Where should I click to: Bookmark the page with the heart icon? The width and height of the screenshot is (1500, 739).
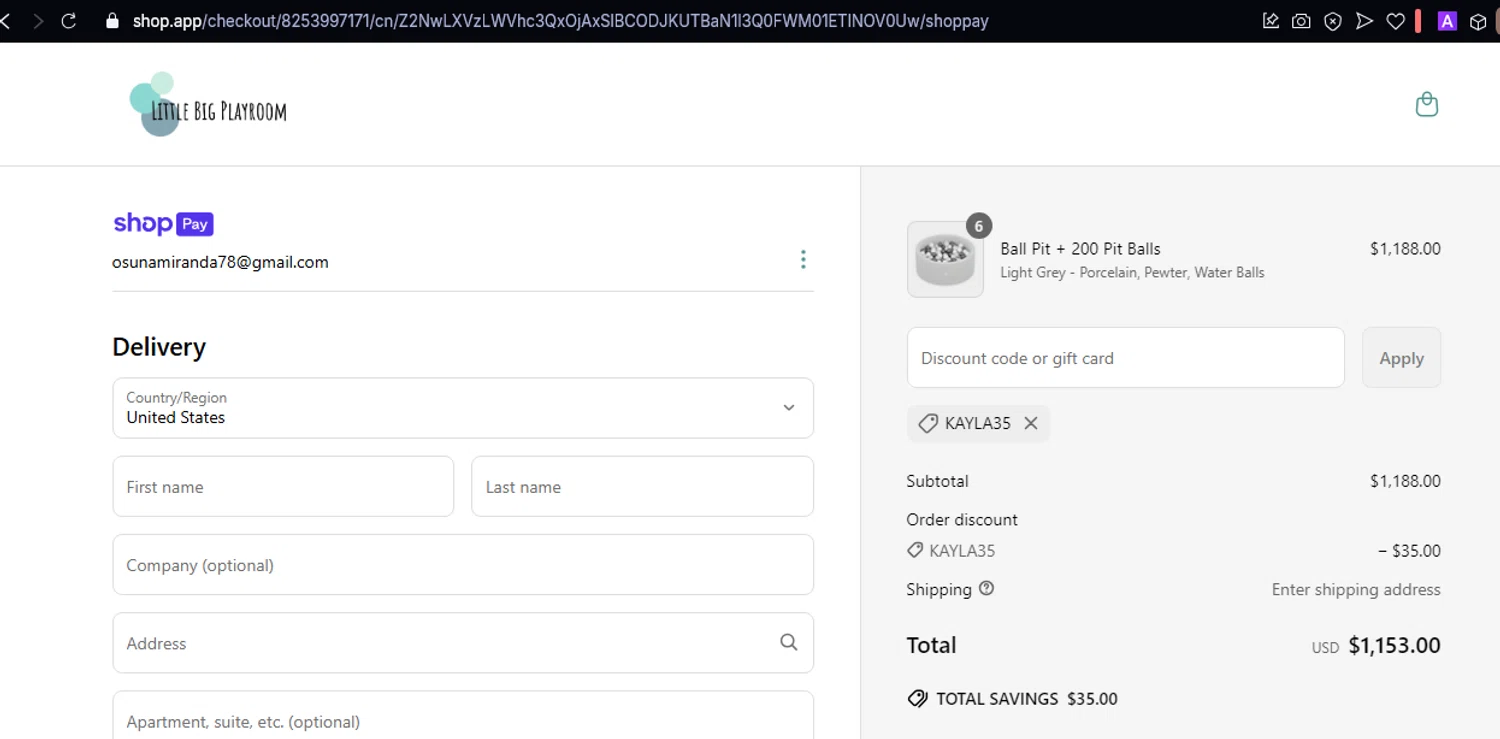click(1395, 21)
